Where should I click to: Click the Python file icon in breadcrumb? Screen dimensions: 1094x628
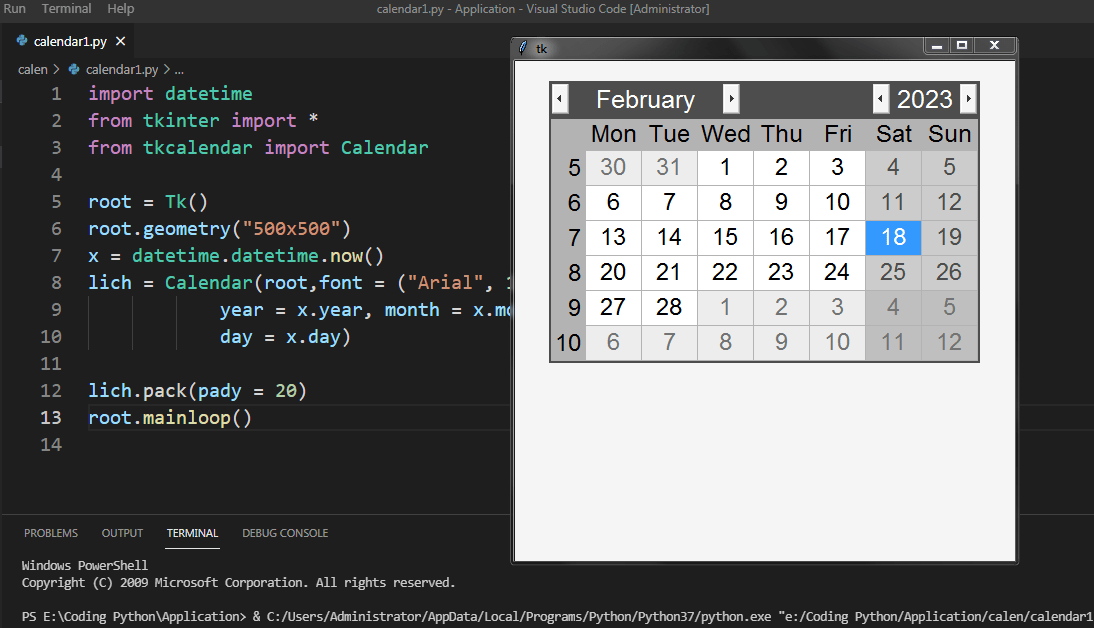tap(74, 70)
